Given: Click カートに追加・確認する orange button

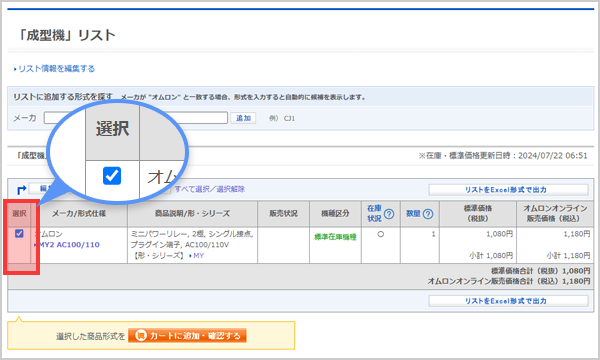Looking at the screenshot, I should [x=187, y=336].
